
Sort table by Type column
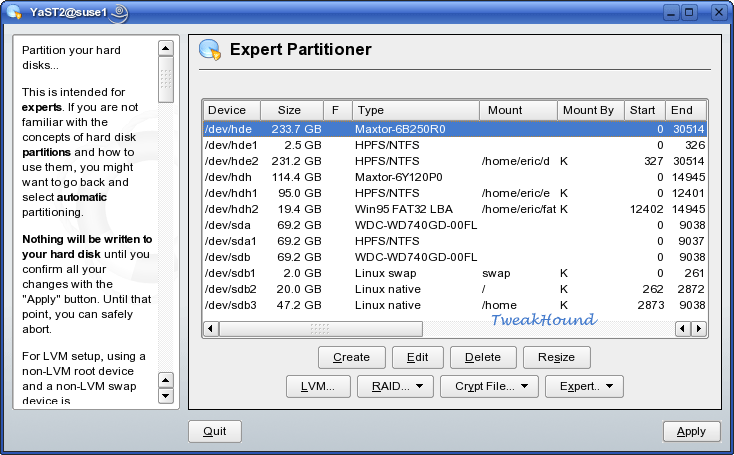click(x=416, y=110)
